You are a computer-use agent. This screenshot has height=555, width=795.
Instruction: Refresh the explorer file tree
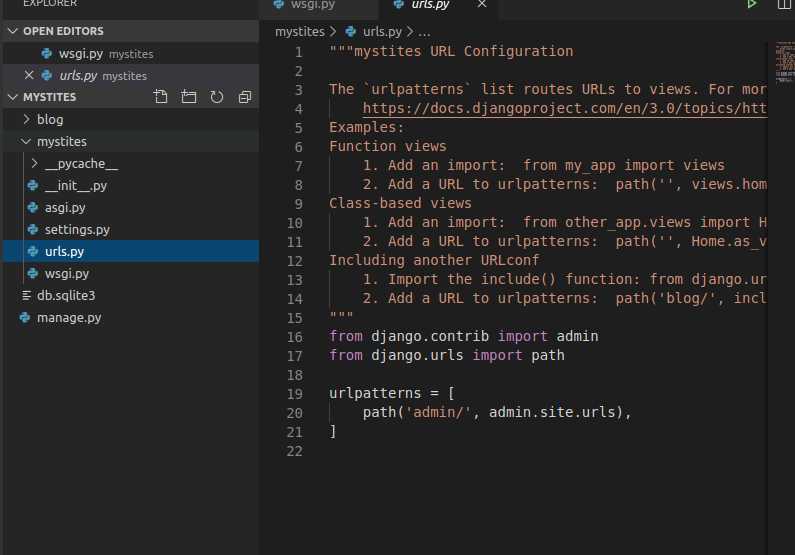tap(217, 96)
